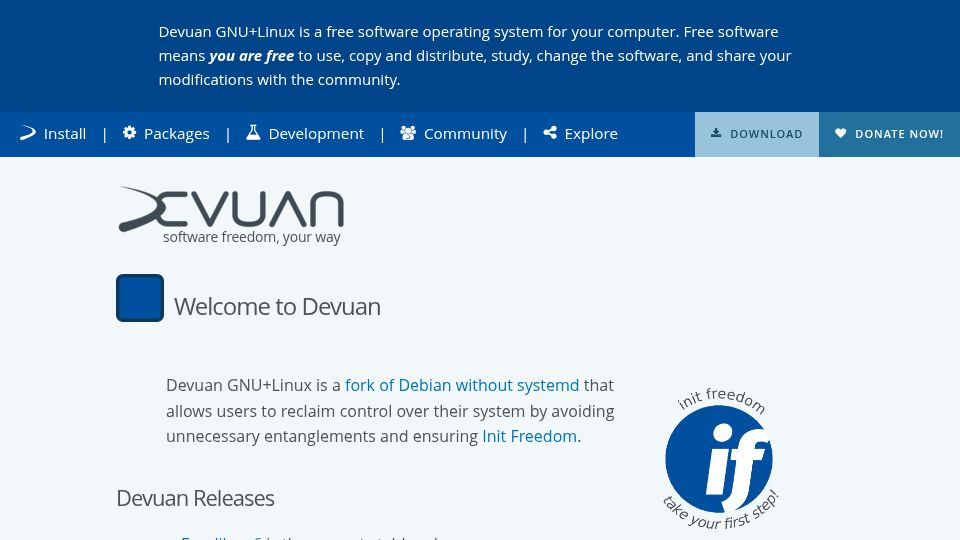This screenshot has width=960, height=540.
Task: Click the bold italic 'you are free' text
Action: click(252, 56)
